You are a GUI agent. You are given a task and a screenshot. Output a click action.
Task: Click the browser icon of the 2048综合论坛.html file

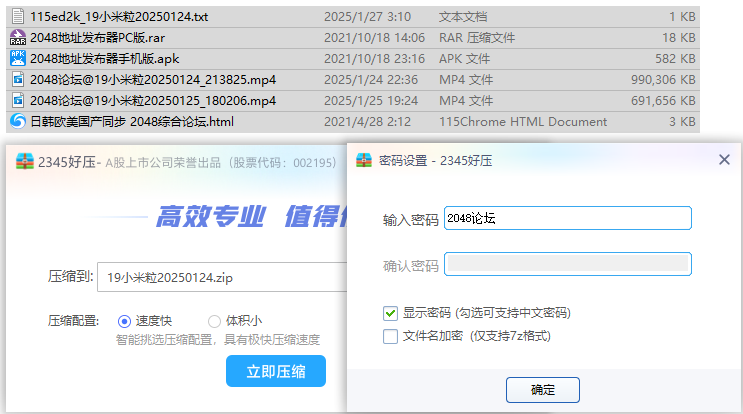[x=18, y=121]
